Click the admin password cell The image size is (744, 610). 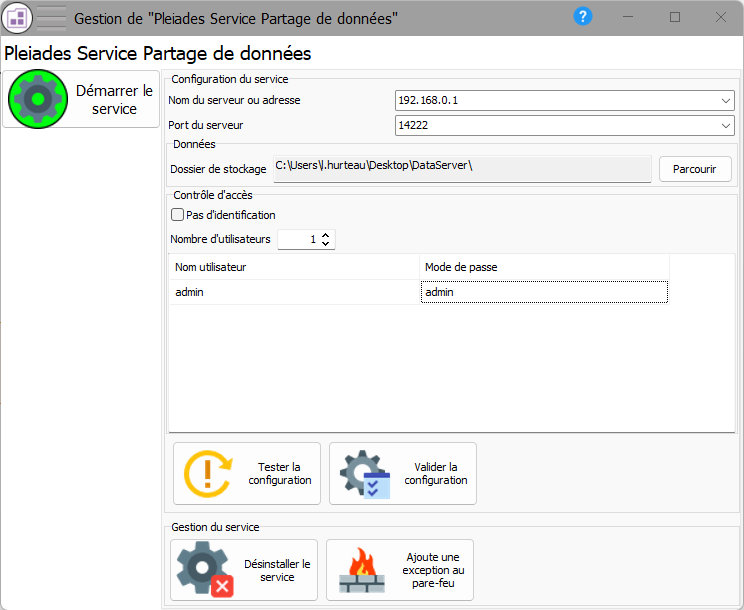click(544, 292)
